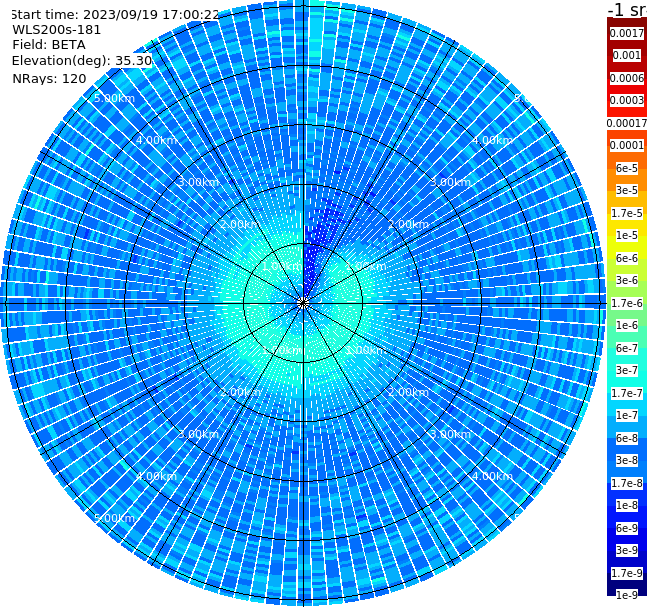Click the 3e-7 colorbar tick label

tap(627, 370)
